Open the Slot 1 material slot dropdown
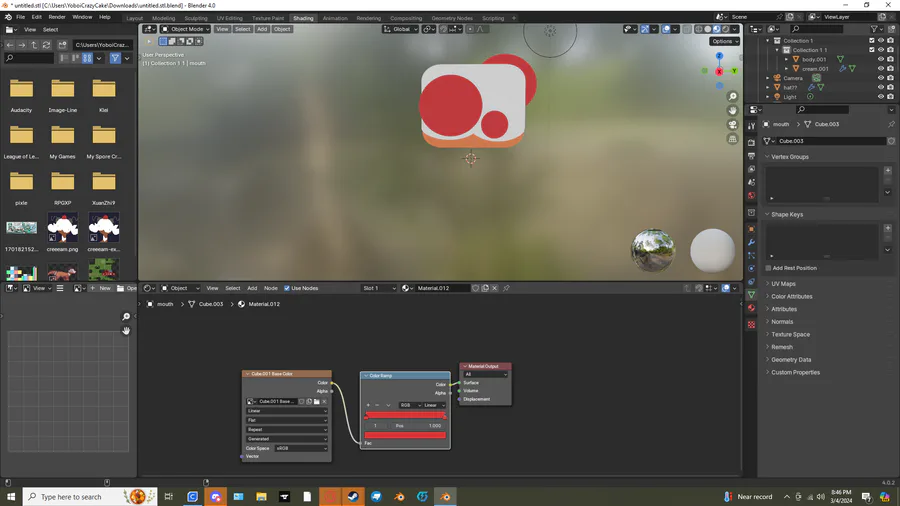This screenshot has width=900, height=506. click(379, 288)
